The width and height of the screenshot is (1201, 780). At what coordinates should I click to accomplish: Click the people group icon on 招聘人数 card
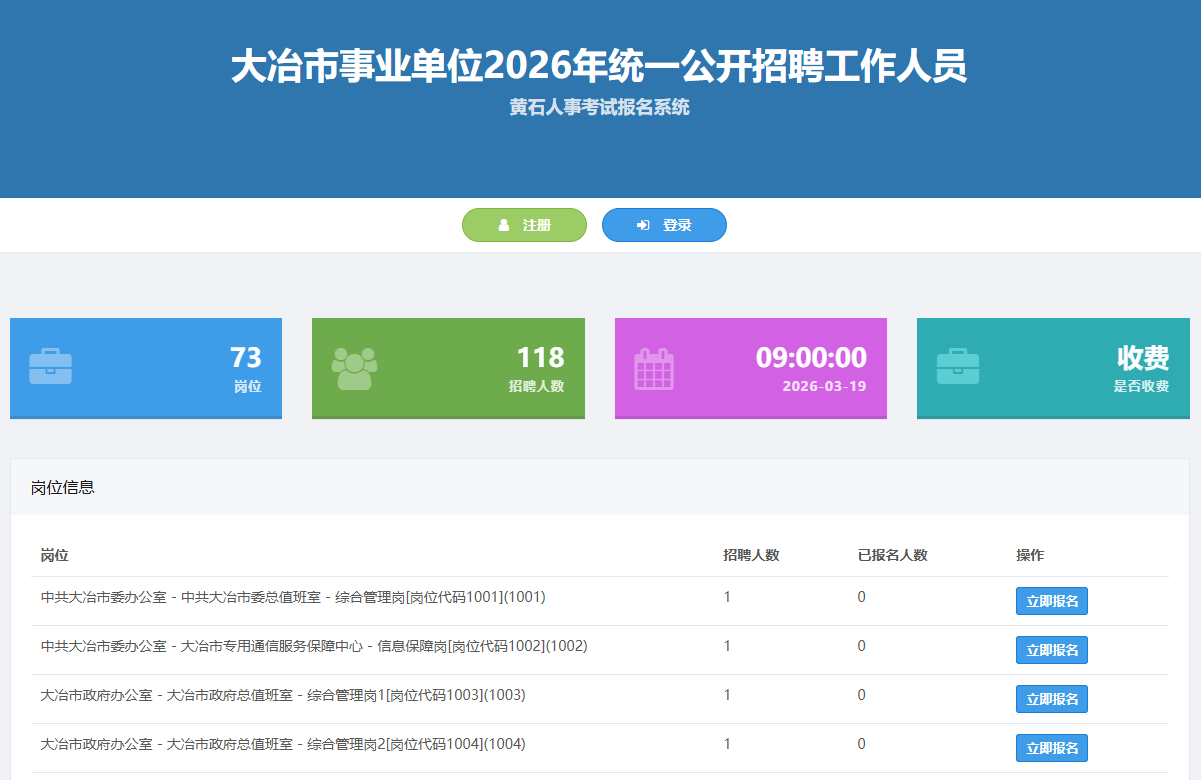(x=354, y=368)
